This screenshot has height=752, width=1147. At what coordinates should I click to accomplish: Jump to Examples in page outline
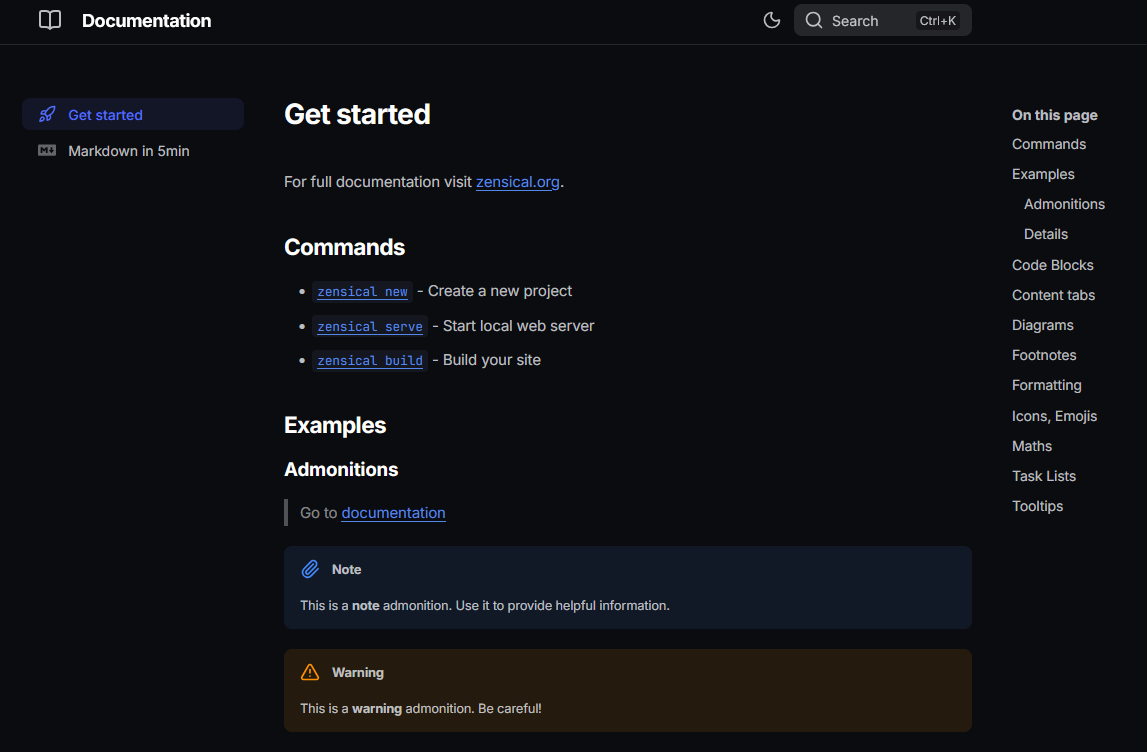click(x=1042, y=174)
